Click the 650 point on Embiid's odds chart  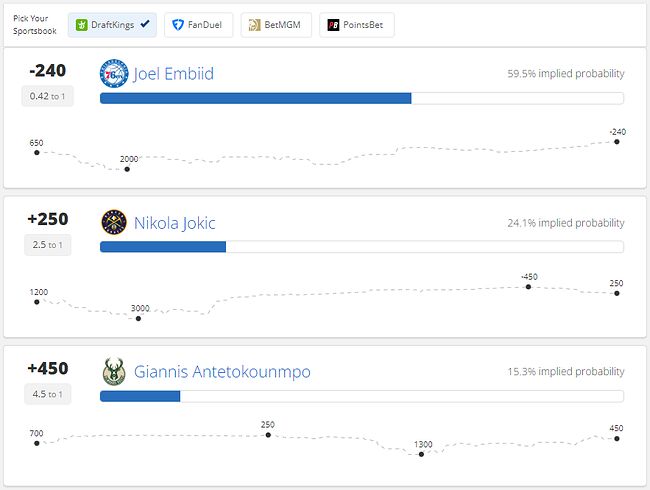(37, 153)
